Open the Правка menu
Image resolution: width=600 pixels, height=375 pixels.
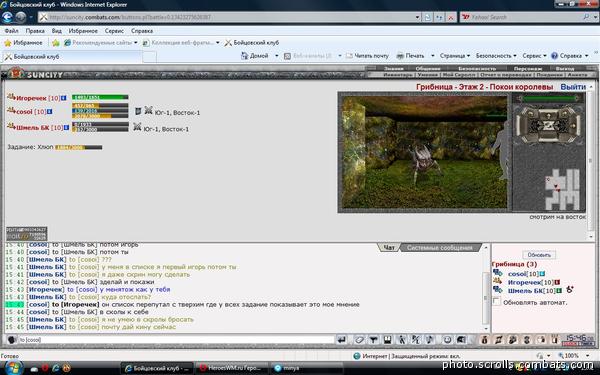pos(35,31)
